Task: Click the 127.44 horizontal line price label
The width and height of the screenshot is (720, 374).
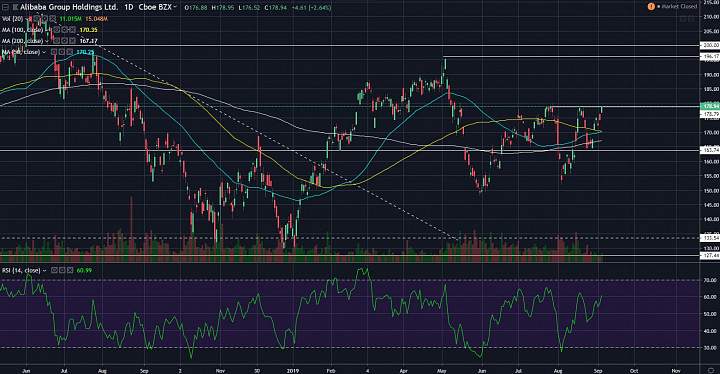Action: click(709, 255)
